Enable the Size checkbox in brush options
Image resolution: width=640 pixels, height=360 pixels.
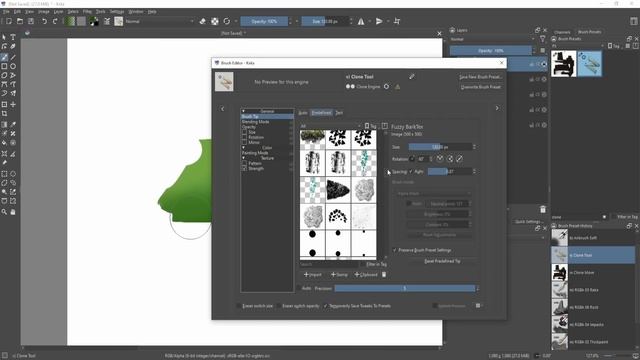click(x=244, y=132)
